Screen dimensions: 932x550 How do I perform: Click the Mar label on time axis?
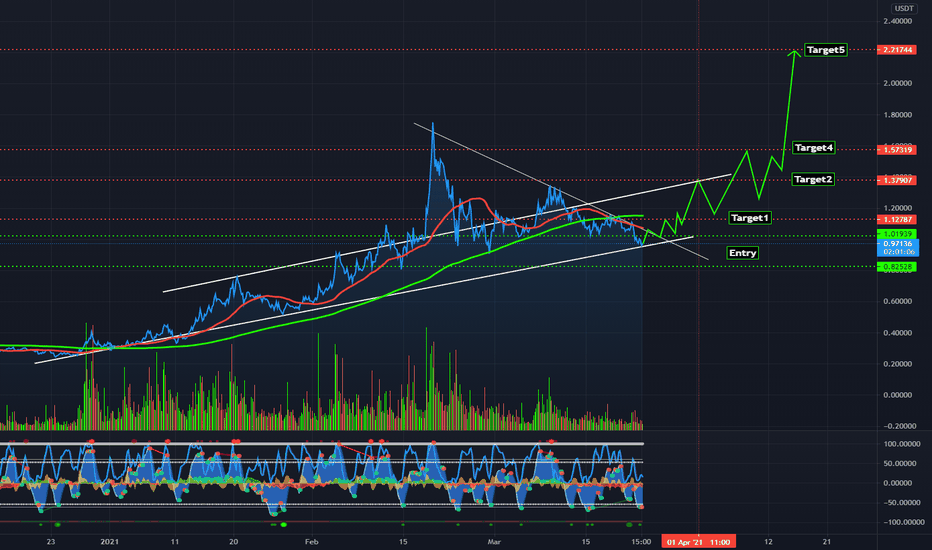pos(494,542)
